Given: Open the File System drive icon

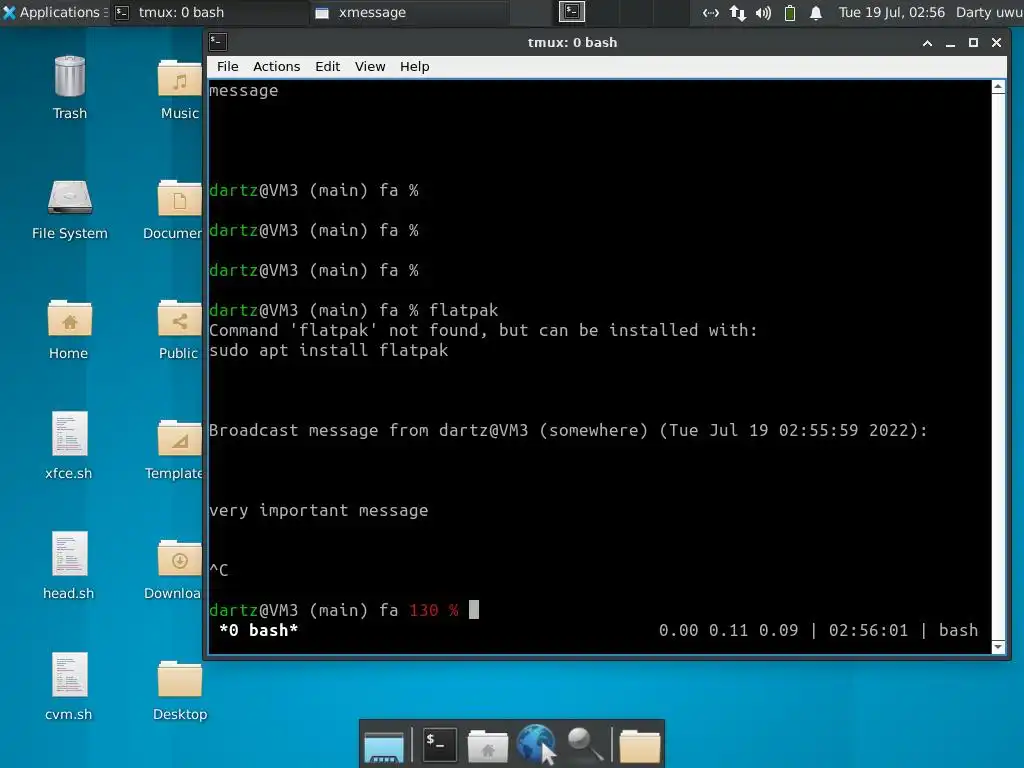Looking at the screenshot, I should [x=70, y=198].
